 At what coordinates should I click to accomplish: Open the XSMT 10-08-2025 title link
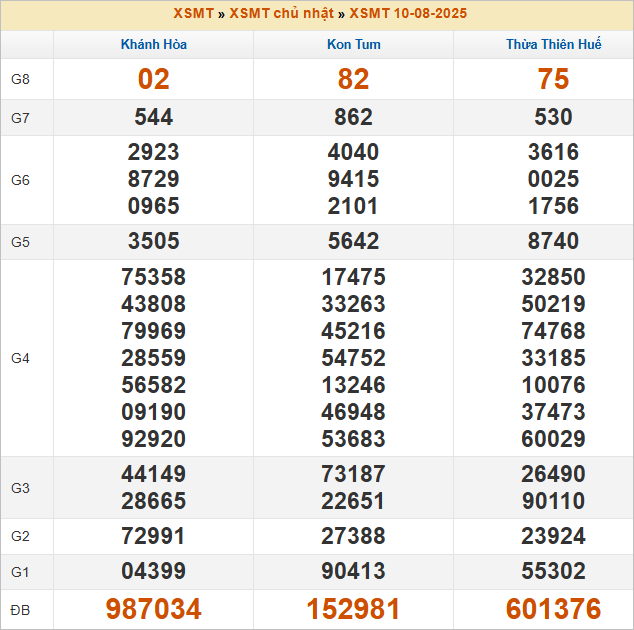pos(408,14)
